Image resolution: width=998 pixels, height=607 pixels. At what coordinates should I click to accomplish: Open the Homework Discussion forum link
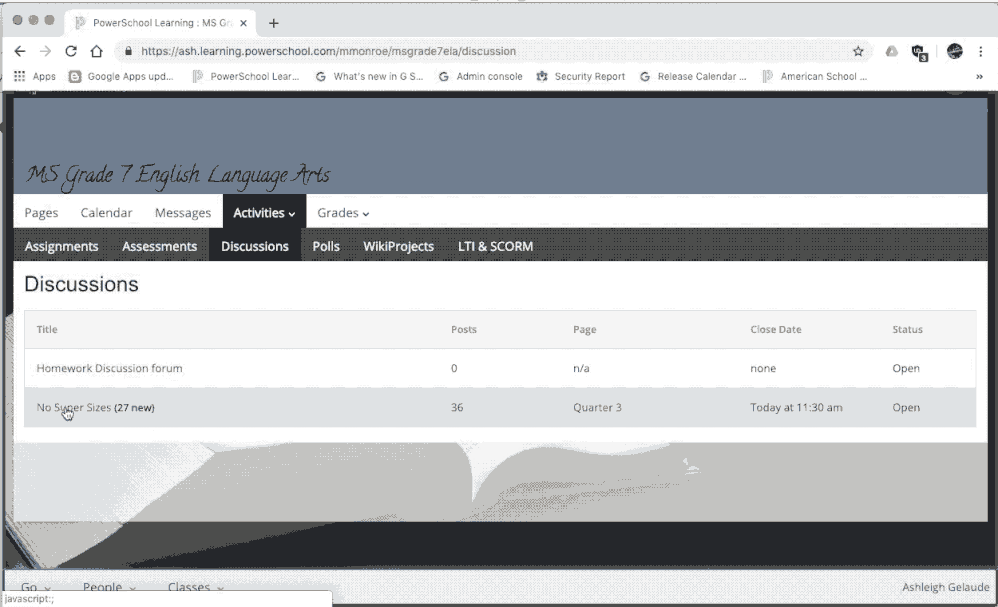coord(109,368)
